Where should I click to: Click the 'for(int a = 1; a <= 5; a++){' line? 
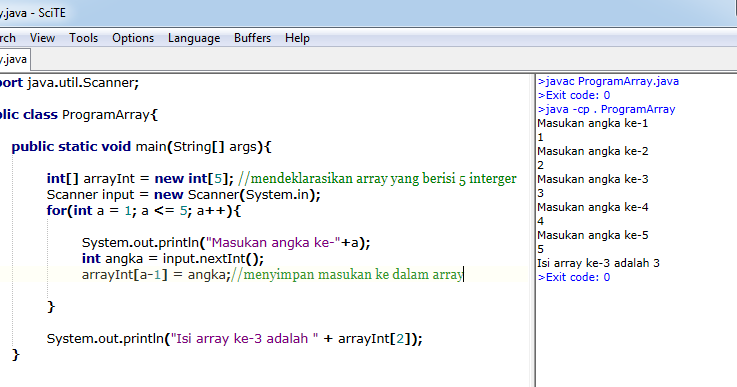(143, 211)
